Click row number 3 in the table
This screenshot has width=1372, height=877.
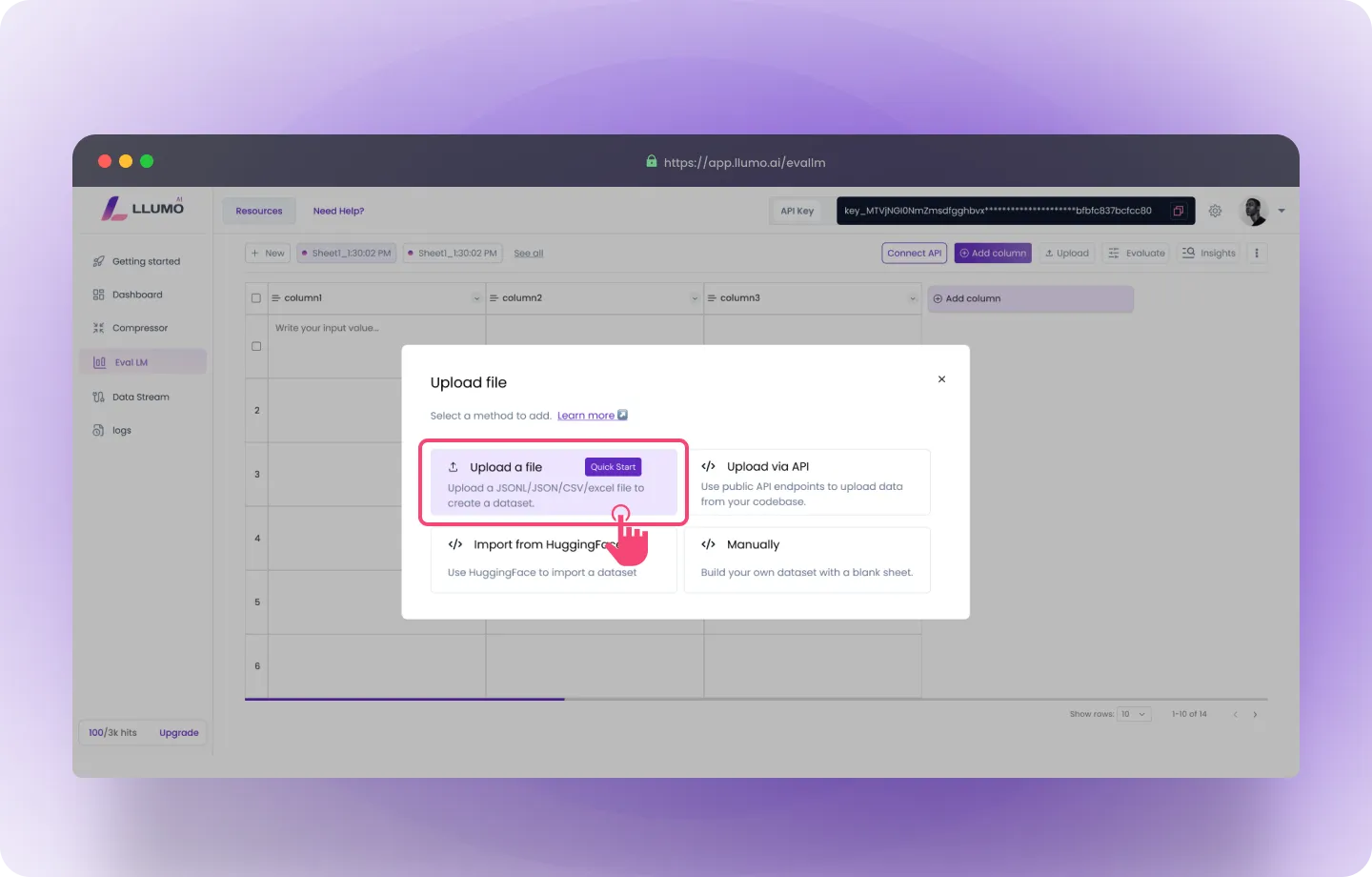pyautogui.click(x=257, y=474)
